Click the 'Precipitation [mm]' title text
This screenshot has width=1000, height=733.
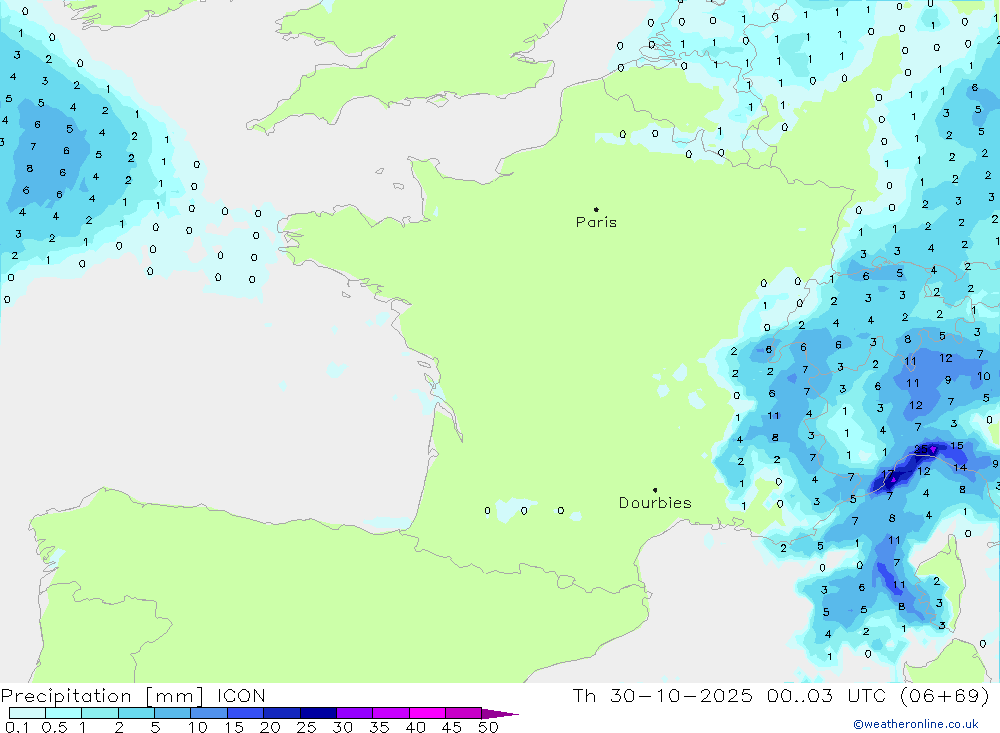[x=103, y=696]
